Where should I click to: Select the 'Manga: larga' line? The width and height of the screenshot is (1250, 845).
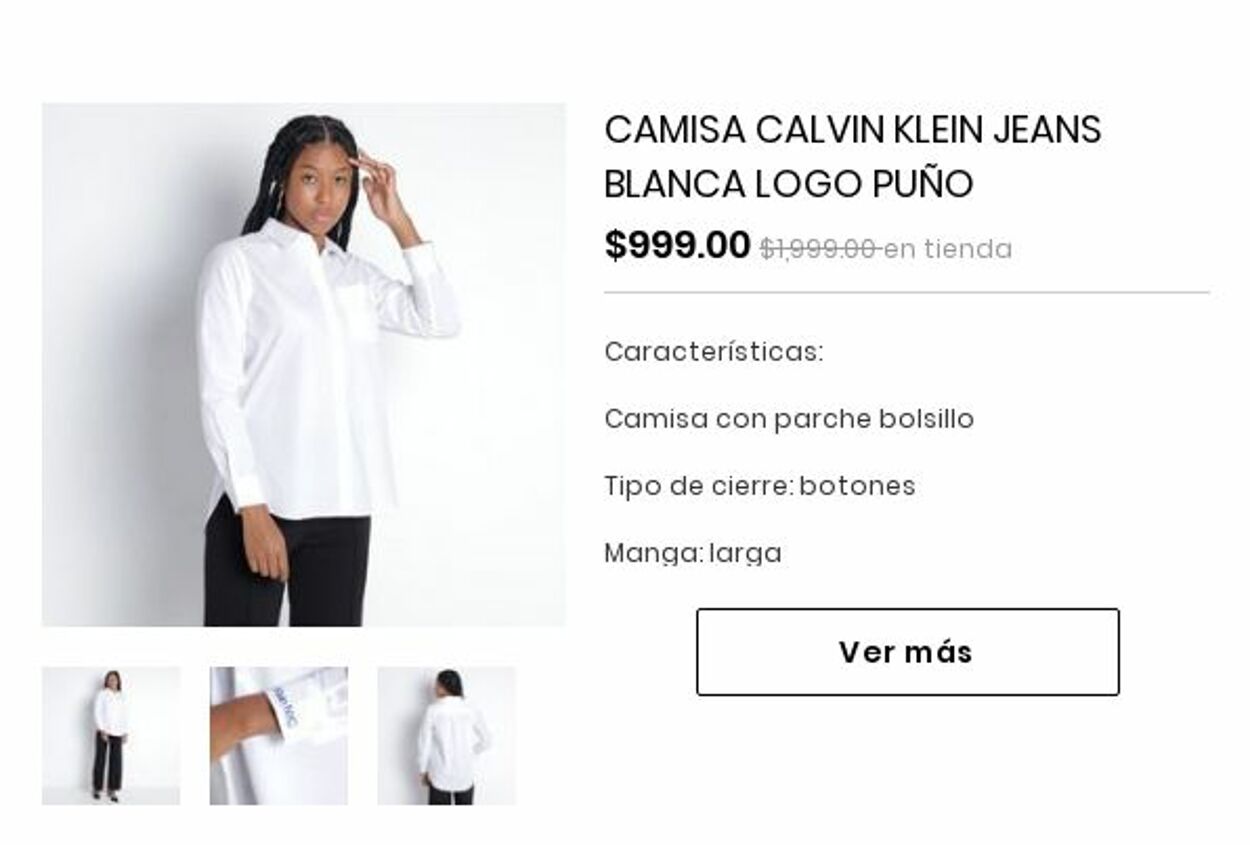pyautogui.click(x=693, y=553)
